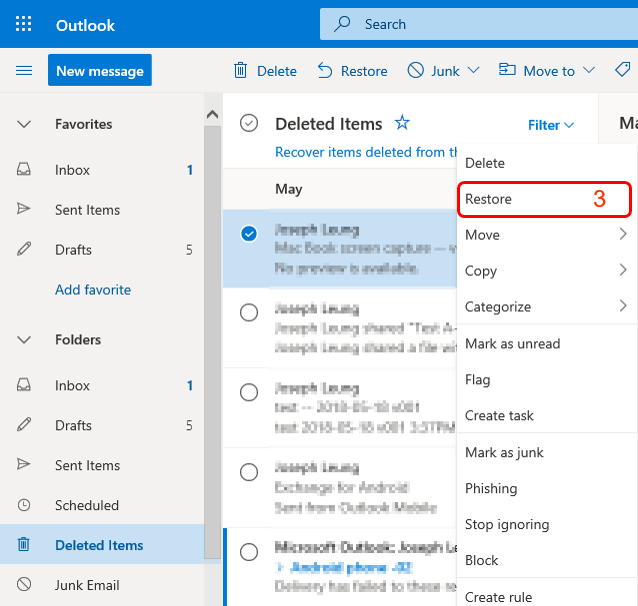Click the New message button

100,70
